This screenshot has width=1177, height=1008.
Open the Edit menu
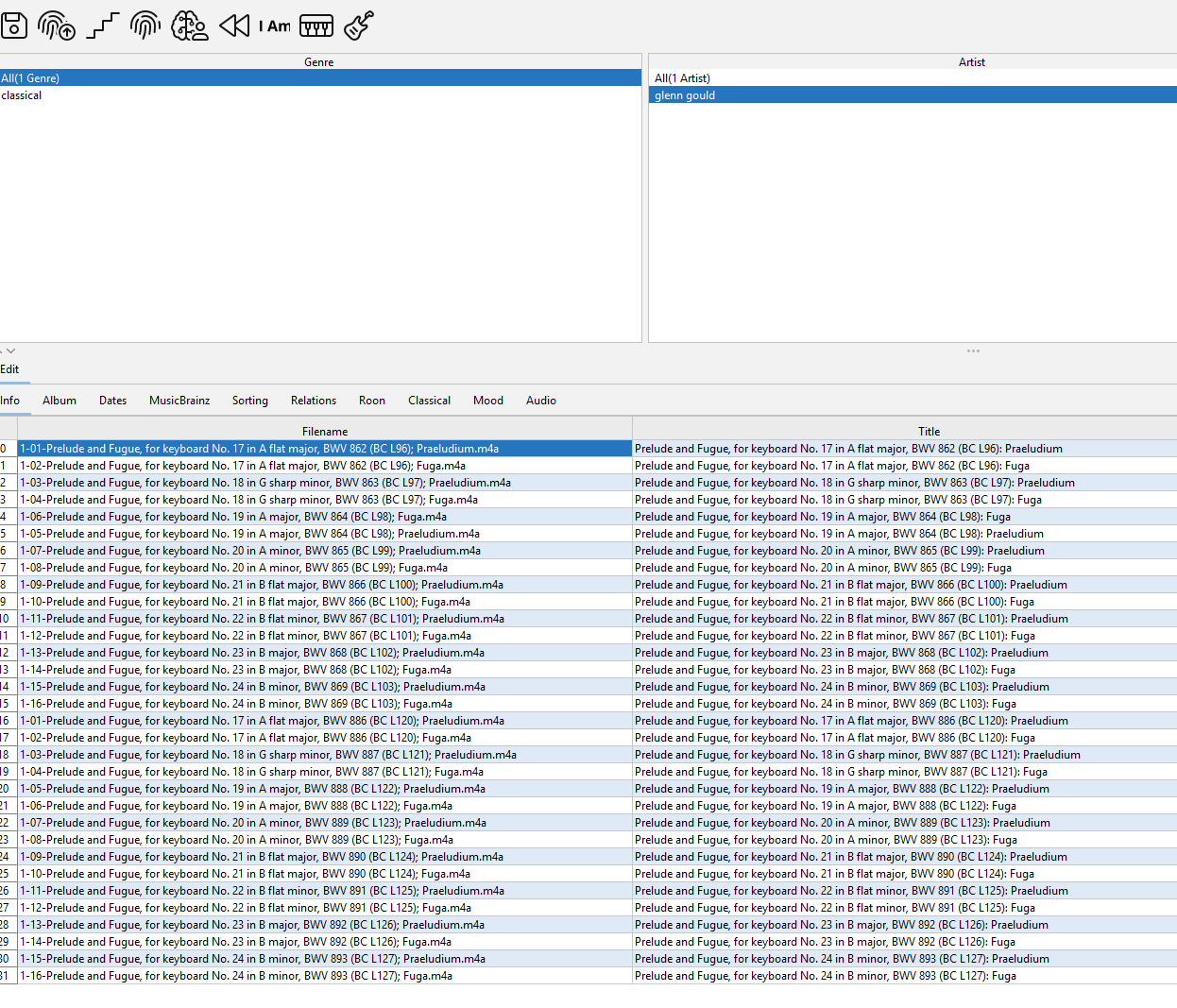[9, 369]
